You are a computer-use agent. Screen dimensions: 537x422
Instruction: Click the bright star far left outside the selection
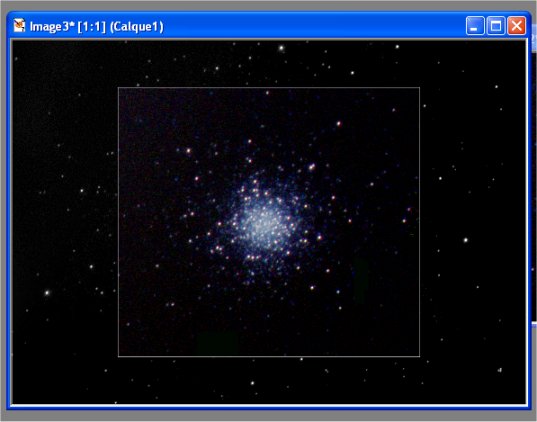point(47,293)
